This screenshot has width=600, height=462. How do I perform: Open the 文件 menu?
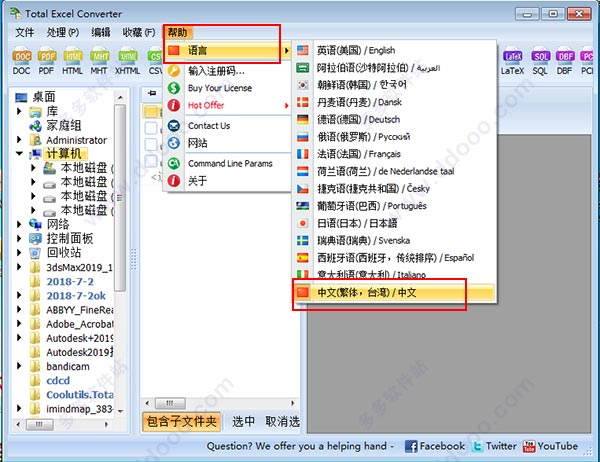24,33
